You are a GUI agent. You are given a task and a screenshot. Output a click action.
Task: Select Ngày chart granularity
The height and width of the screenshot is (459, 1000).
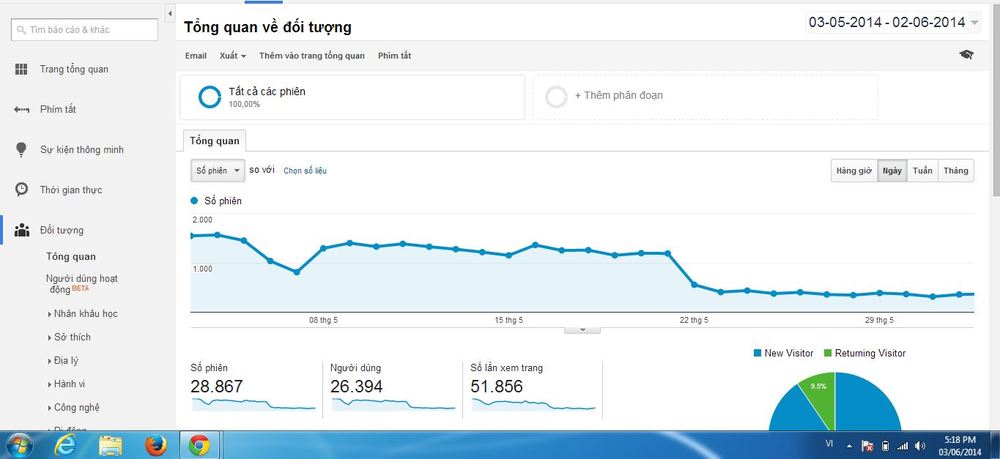(x=892, y=171)
